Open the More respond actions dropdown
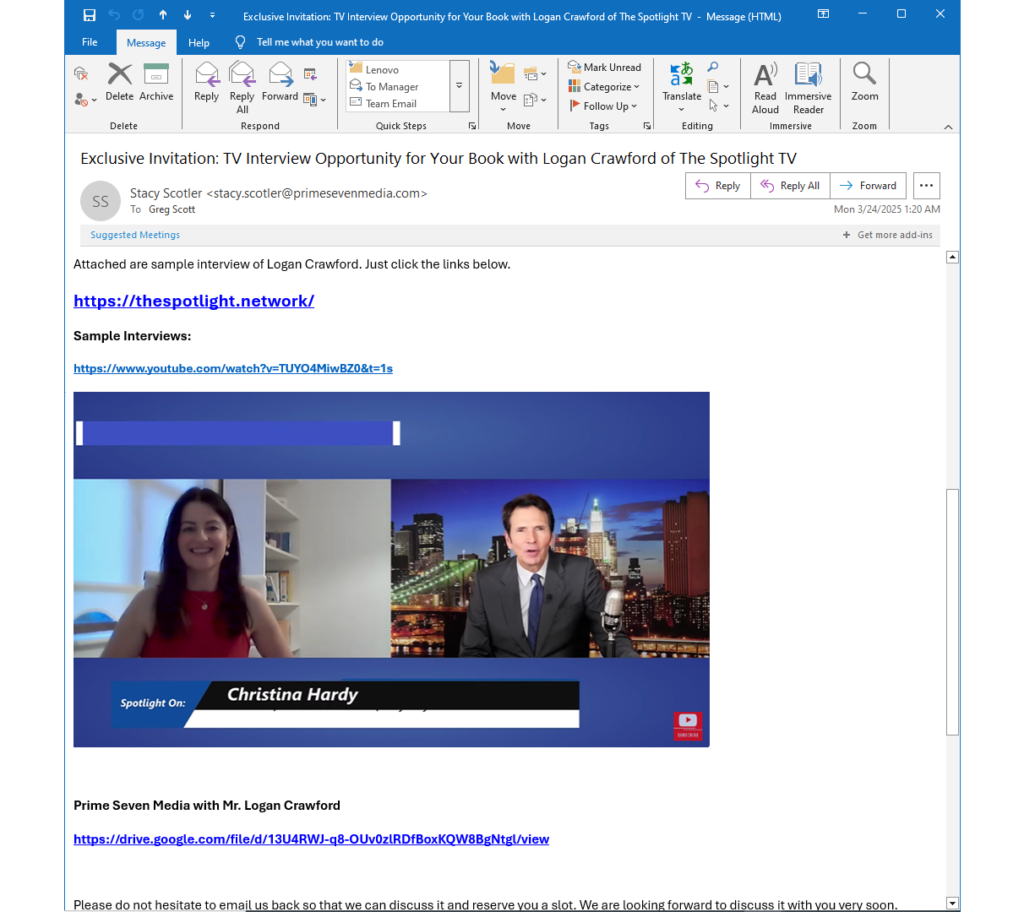 314,100
